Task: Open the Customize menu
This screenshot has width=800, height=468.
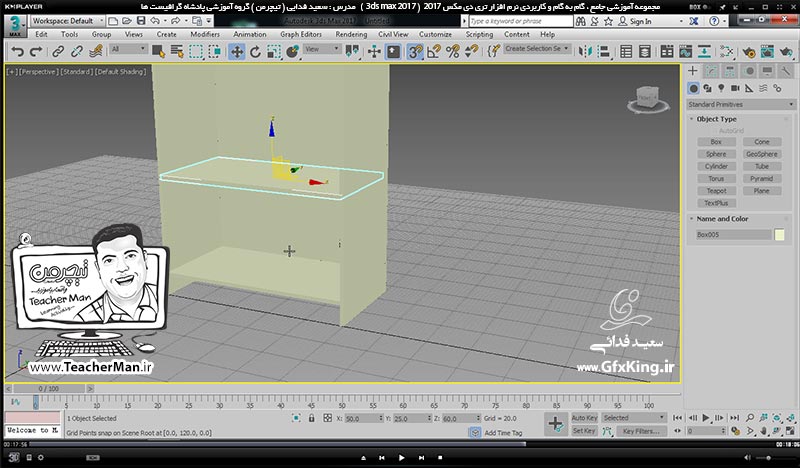Action: [435, 34]
